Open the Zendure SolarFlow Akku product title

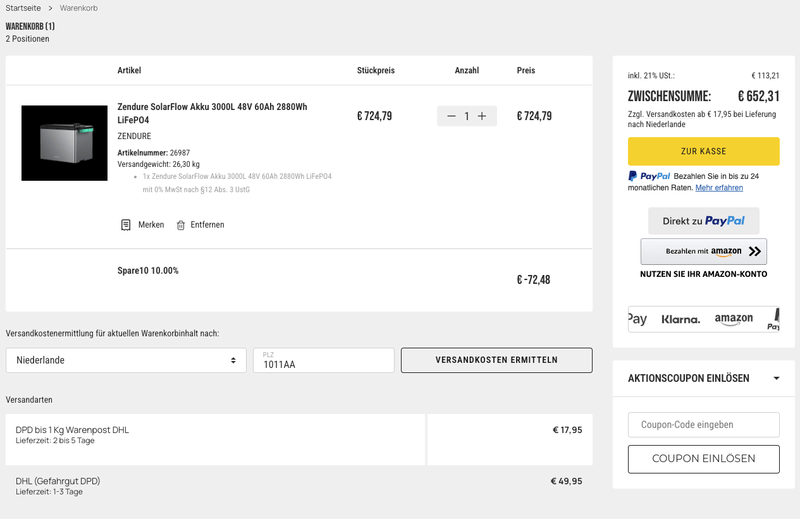[x=212, y=113]
